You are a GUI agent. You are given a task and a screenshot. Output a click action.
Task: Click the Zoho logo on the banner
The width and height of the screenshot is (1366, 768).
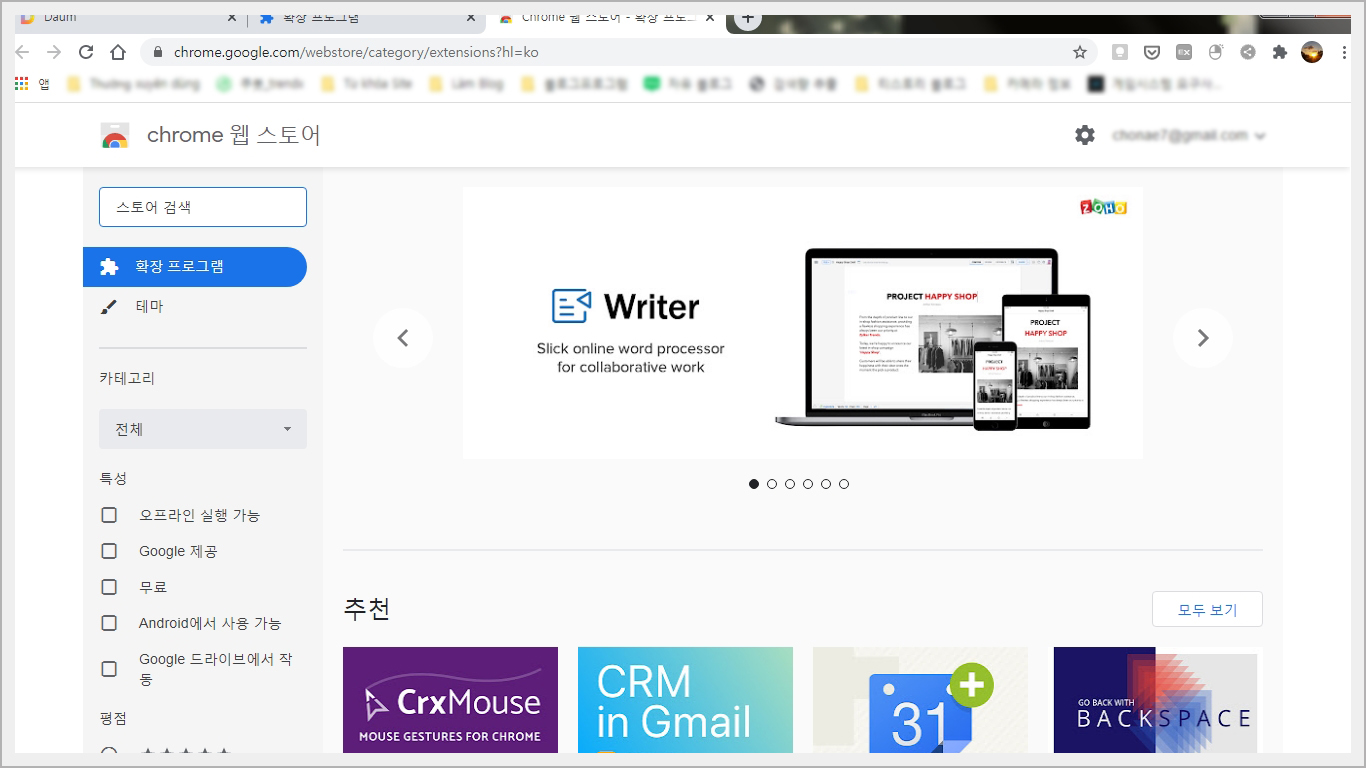[1104, 207]
